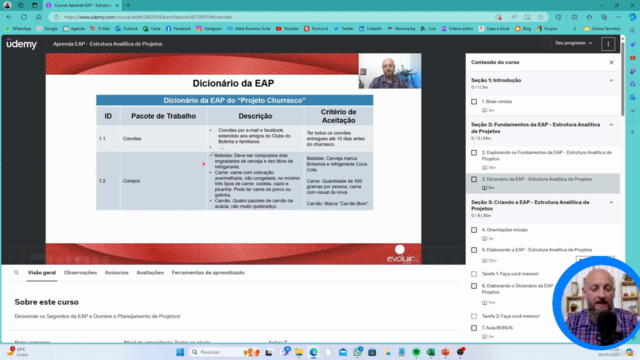This screenshot has height=360, width=640.
Task: Open the Seu progresso dropdown
Action: (x=573, y=43)
